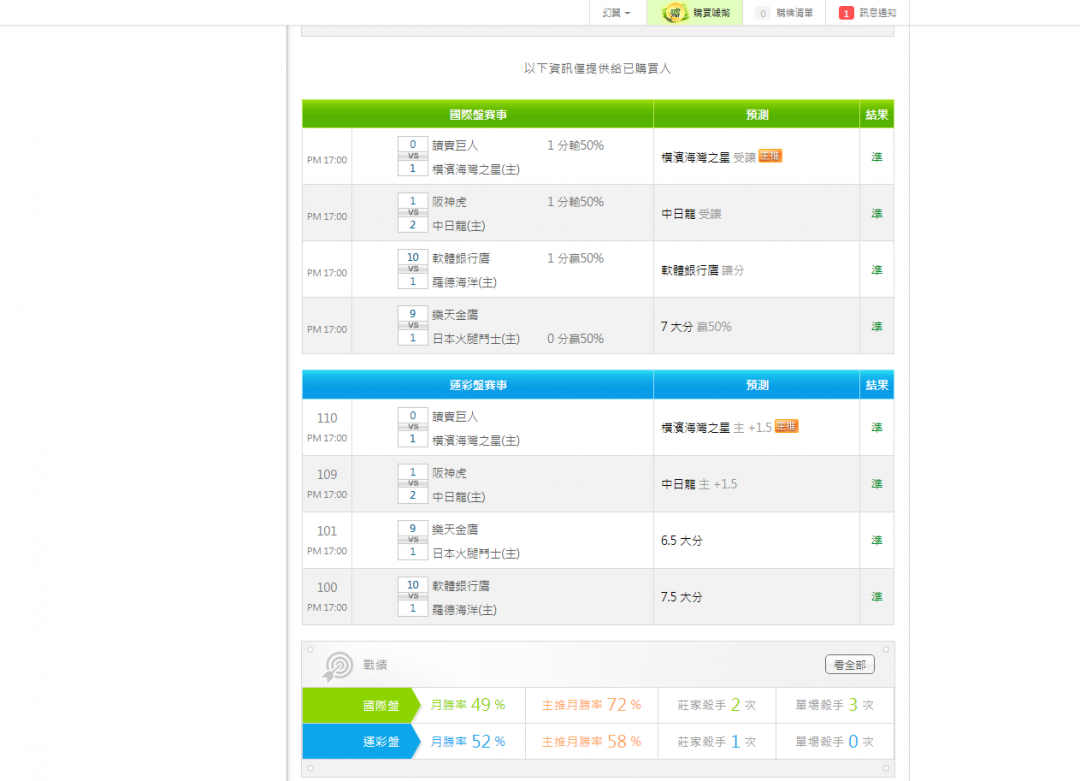Screen dimensions: 1080x781
Task: Click the 運彩盤賽事 table header
Action: click(x=478, y=385)
